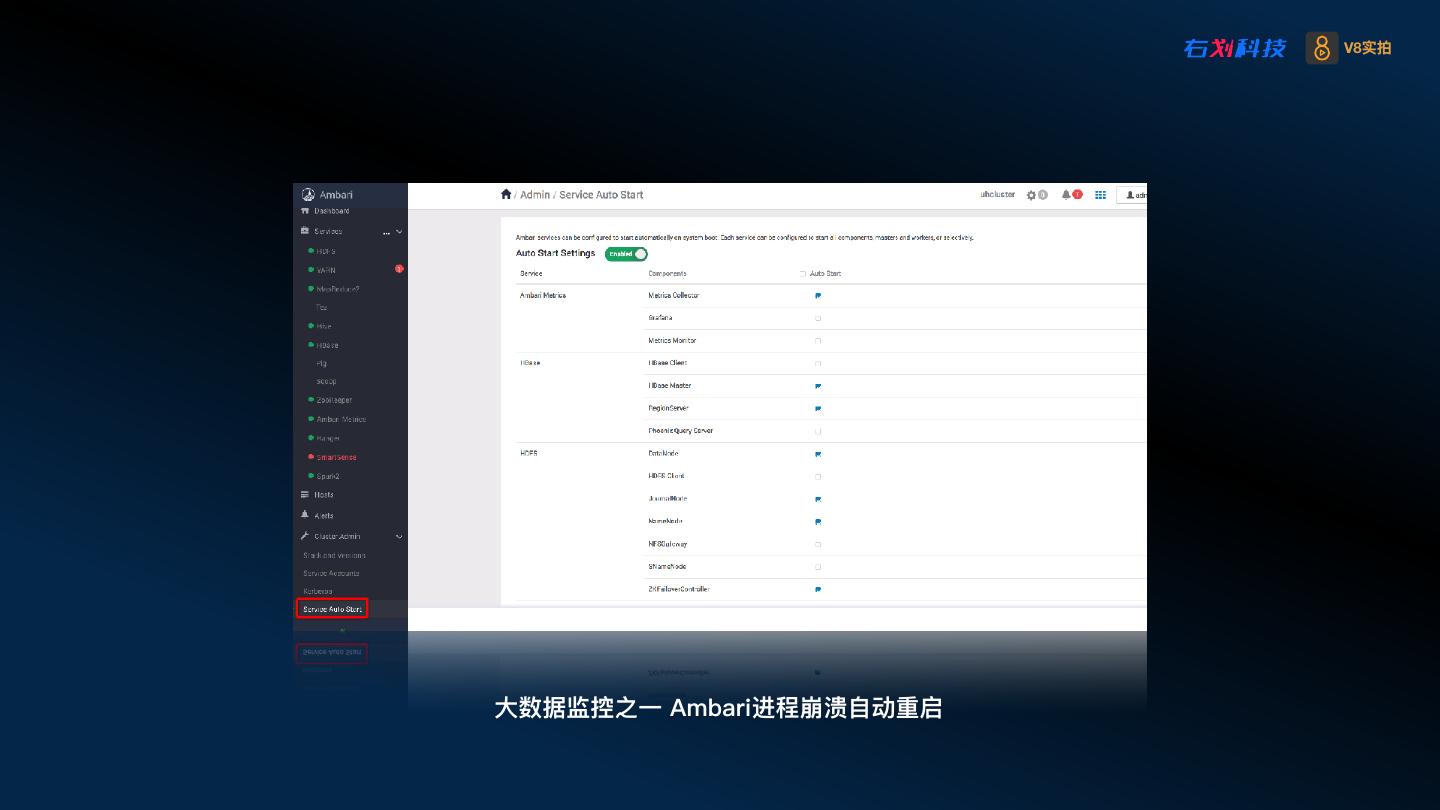Open the Zookeeper service link
Image resolution: width=1440 pixels, height=810 pixels.
(x=334, y=400)
